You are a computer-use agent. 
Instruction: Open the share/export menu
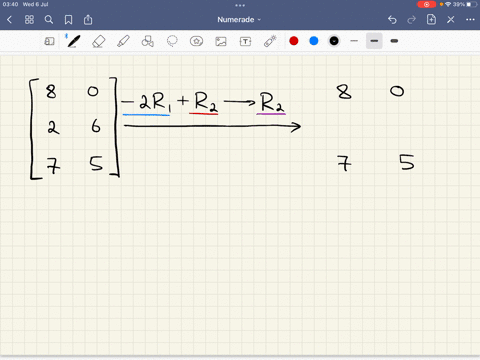[x=88, y=19]
